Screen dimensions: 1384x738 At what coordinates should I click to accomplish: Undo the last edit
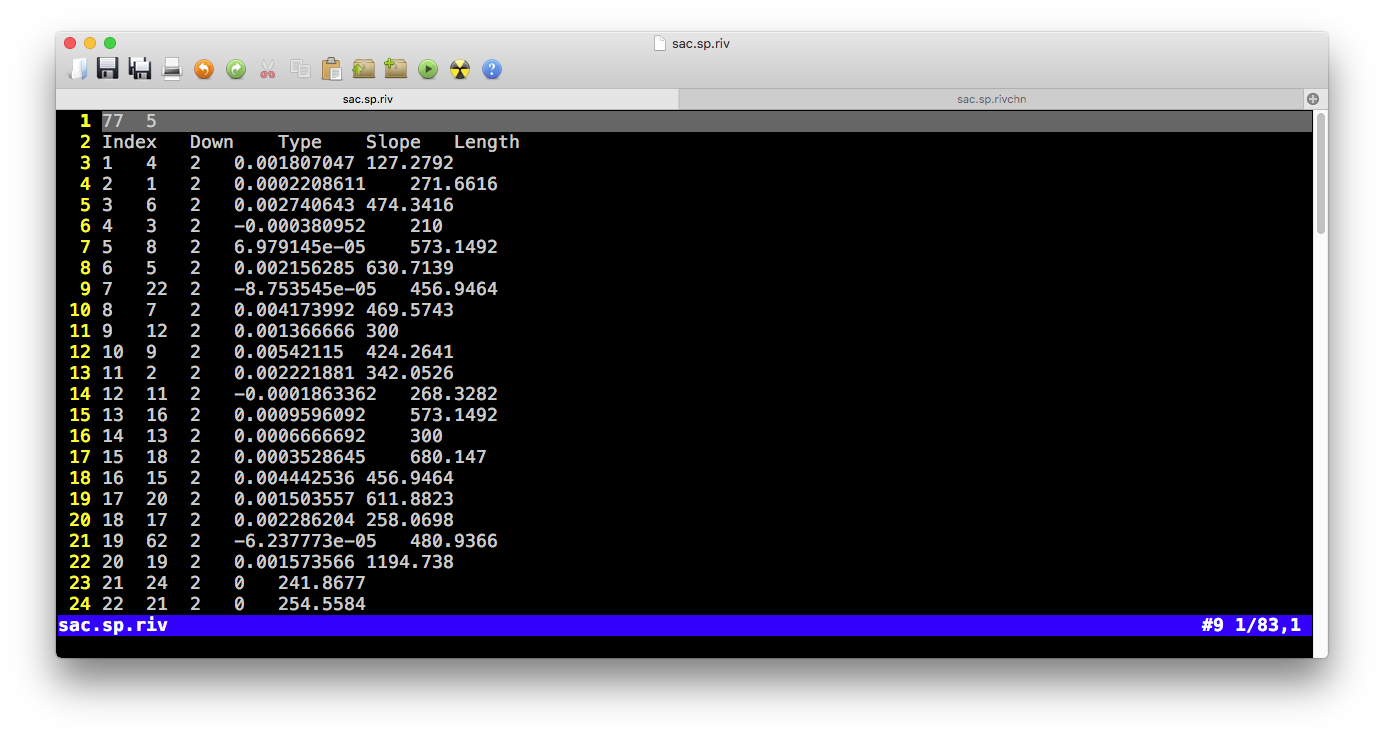pyautogui.click(x=204, y=69)
